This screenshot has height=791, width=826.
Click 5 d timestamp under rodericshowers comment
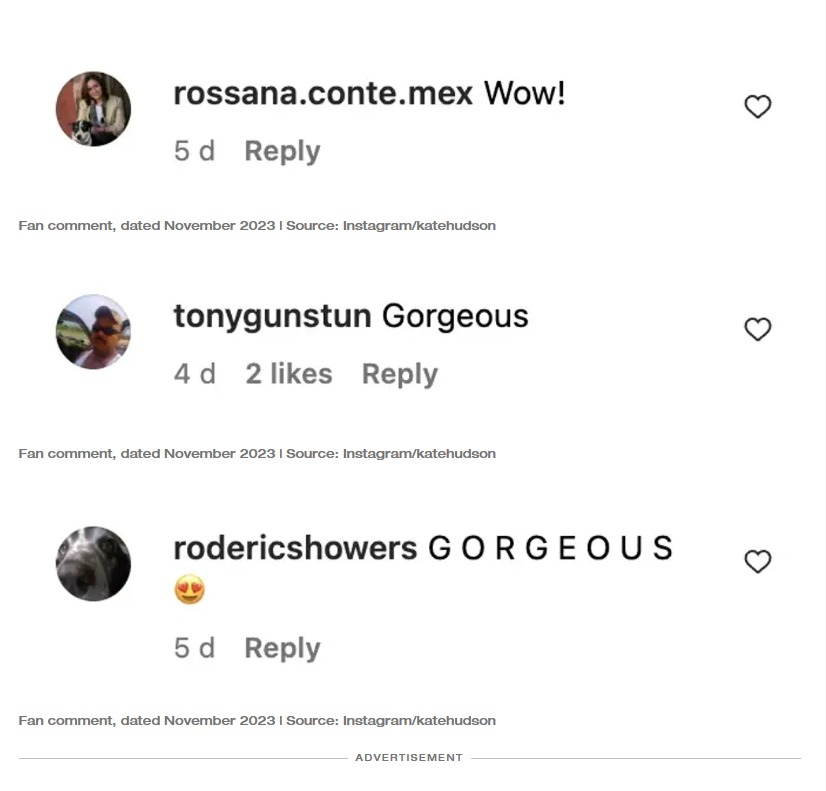[194, 648]
